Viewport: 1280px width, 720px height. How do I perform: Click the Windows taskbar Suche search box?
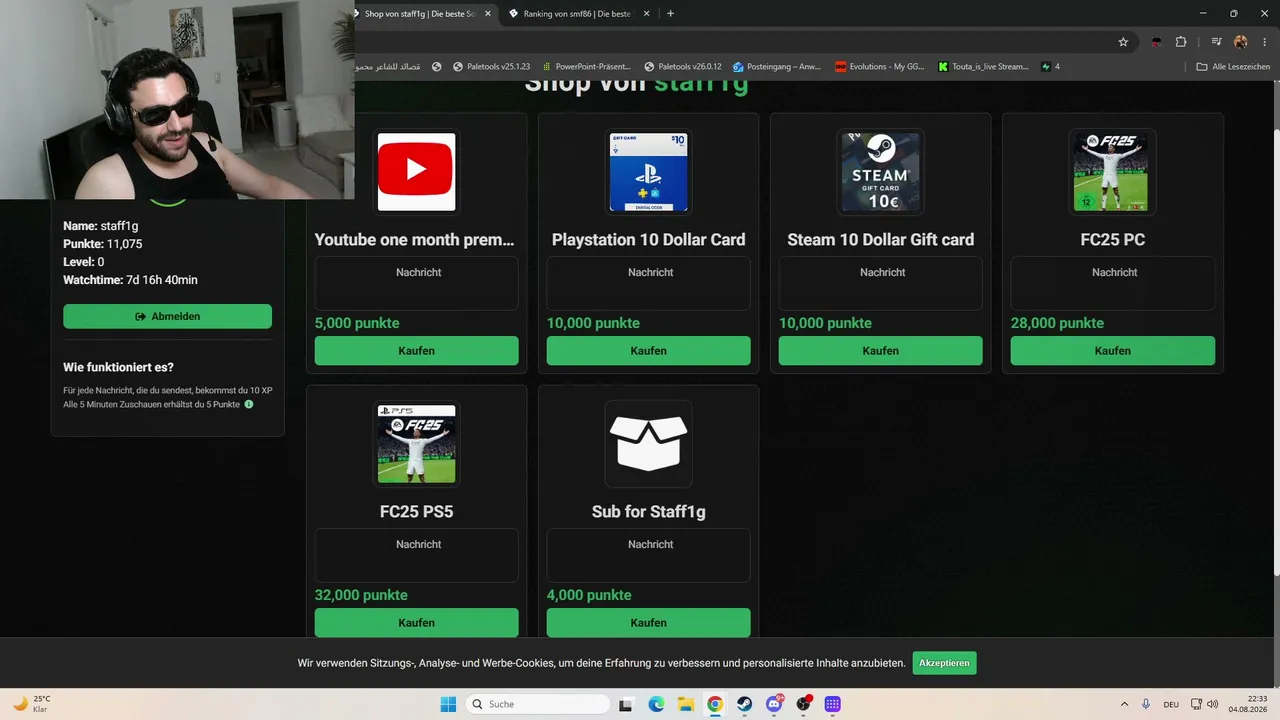coord(538,704)
